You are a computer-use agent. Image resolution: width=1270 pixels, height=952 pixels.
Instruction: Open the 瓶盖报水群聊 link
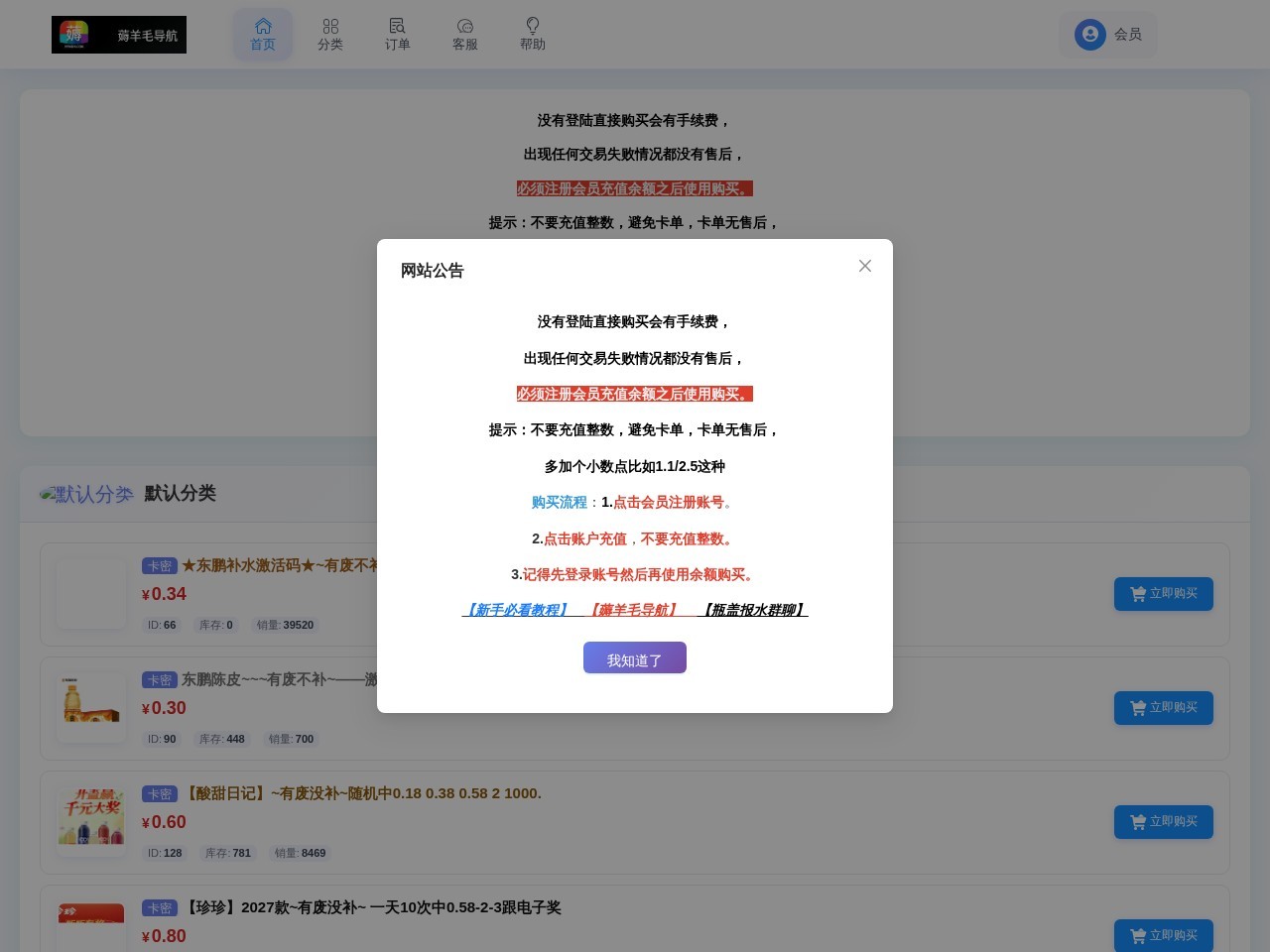tap(753, 610)
